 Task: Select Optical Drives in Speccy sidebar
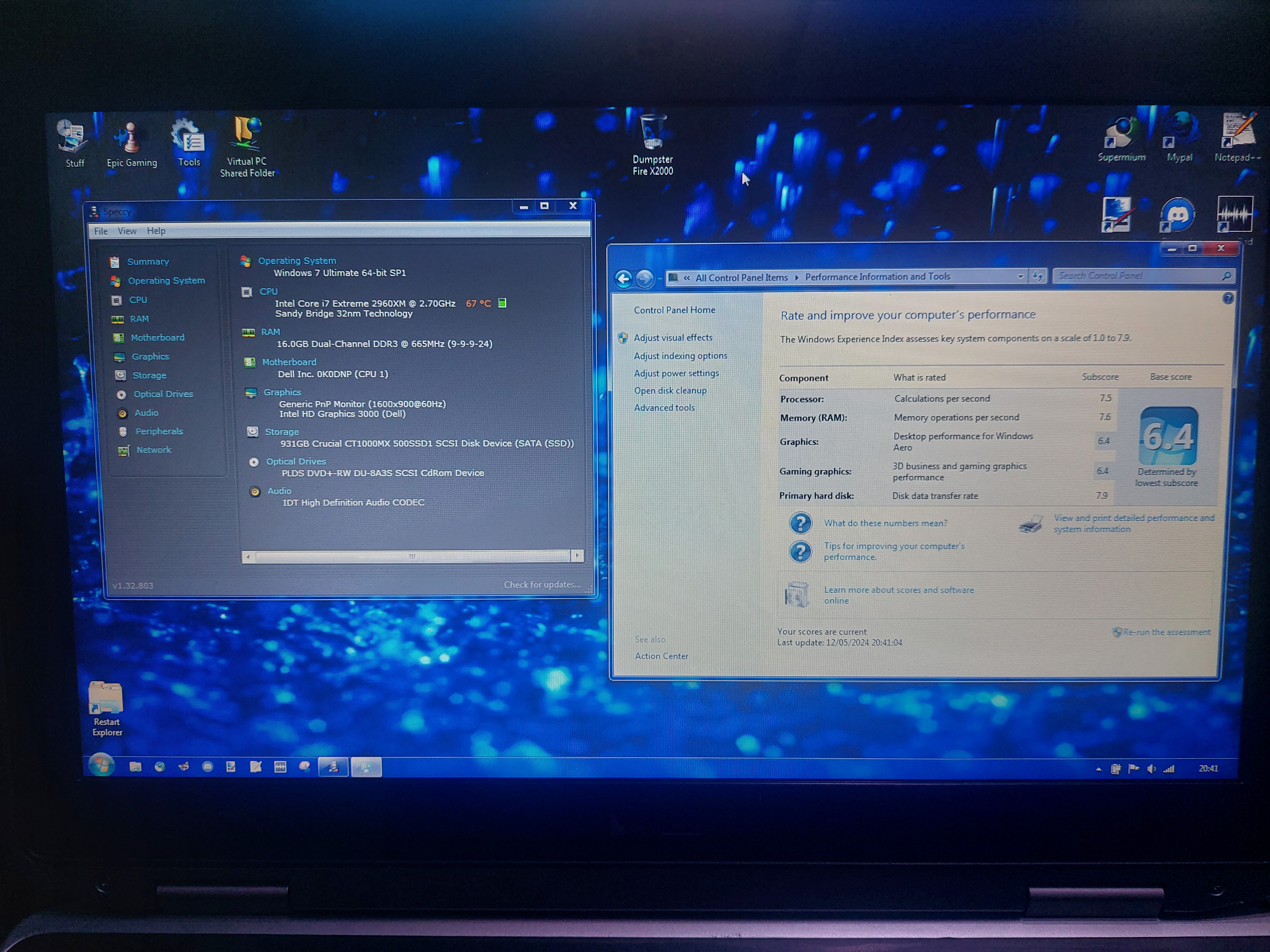[x=163, y=394]
